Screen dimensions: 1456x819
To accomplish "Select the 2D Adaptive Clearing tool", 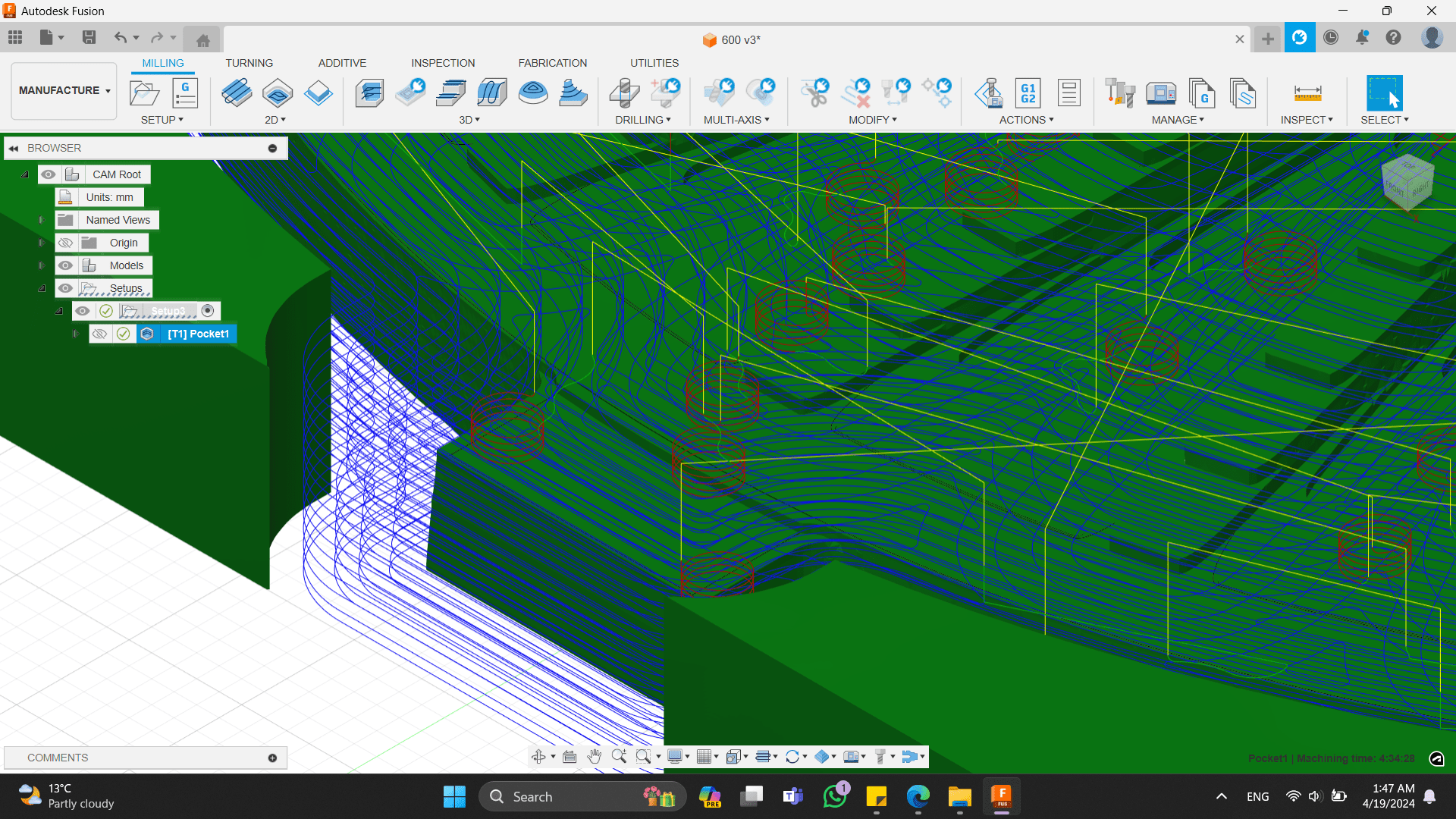I will point(237,93).
